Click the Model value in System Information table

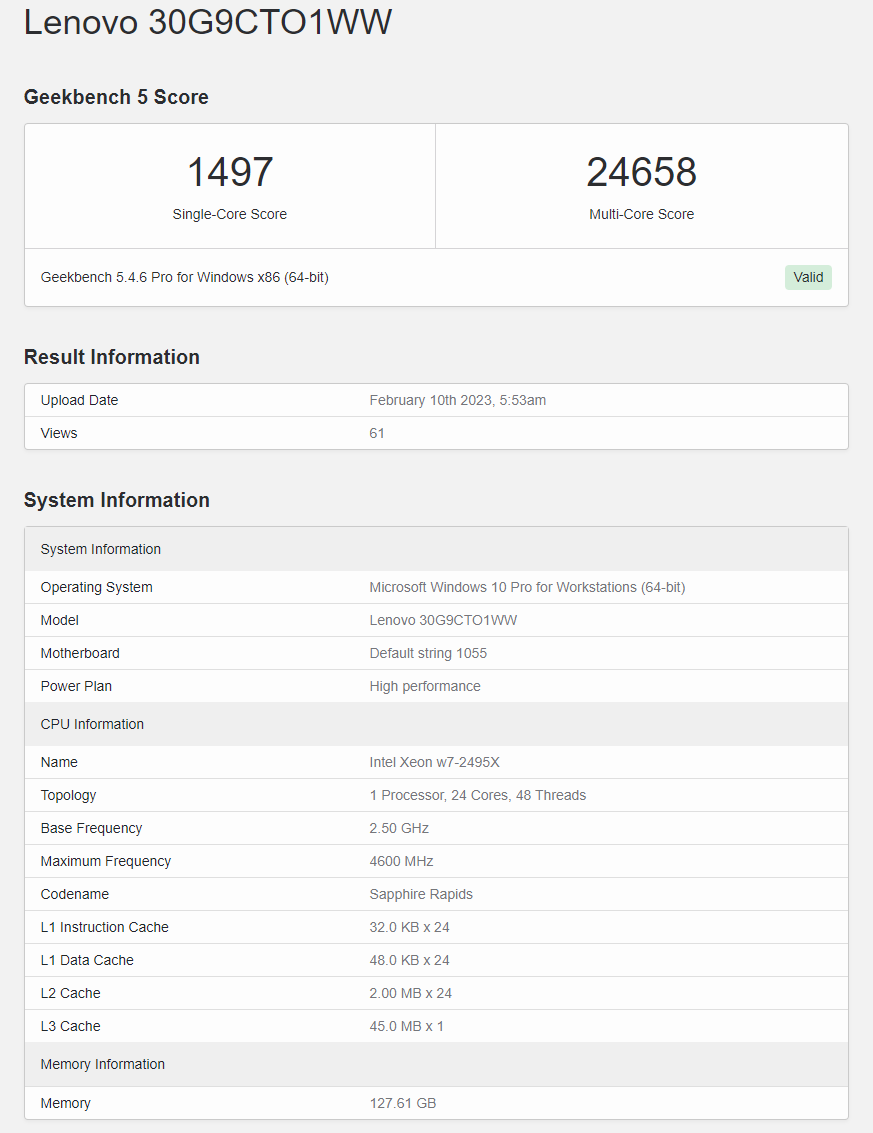pyautogui.click(x=443, y=620)
